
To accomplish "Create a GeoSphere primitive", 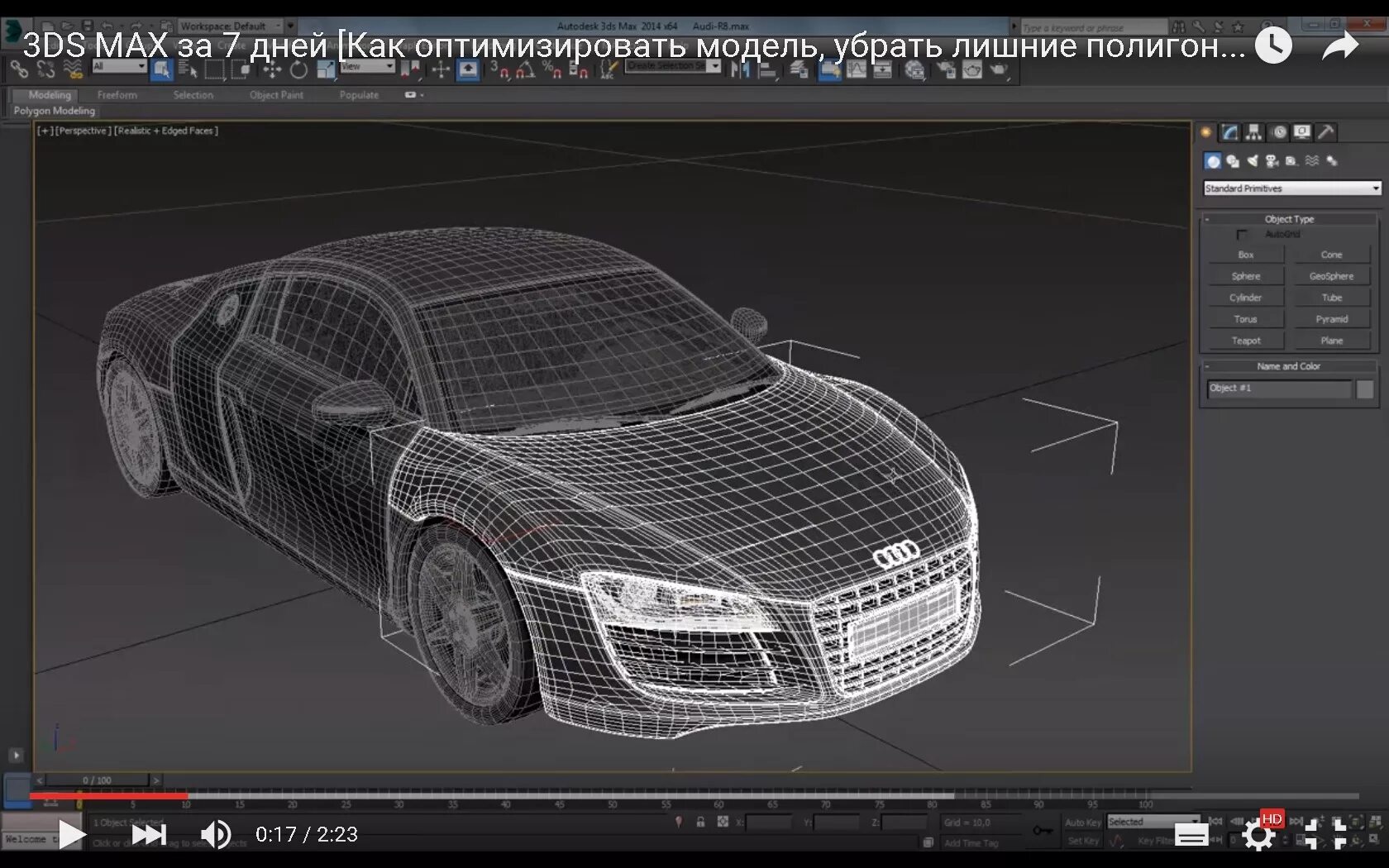I will coord(1331,276).
